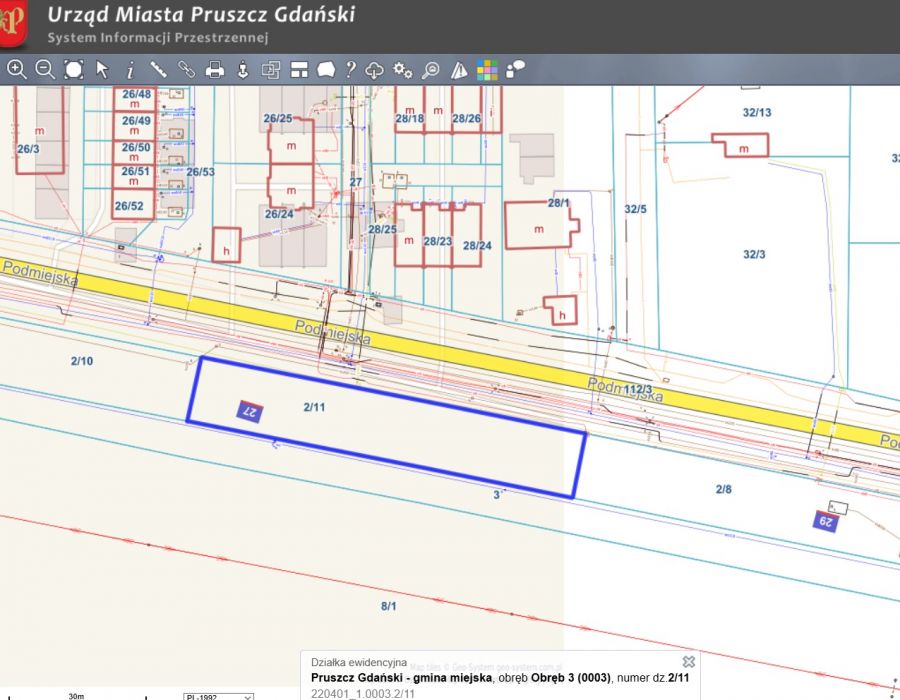The image size is (900, 700).
Task: Click the cloud download icon
Action: click(x=375, y=69)
